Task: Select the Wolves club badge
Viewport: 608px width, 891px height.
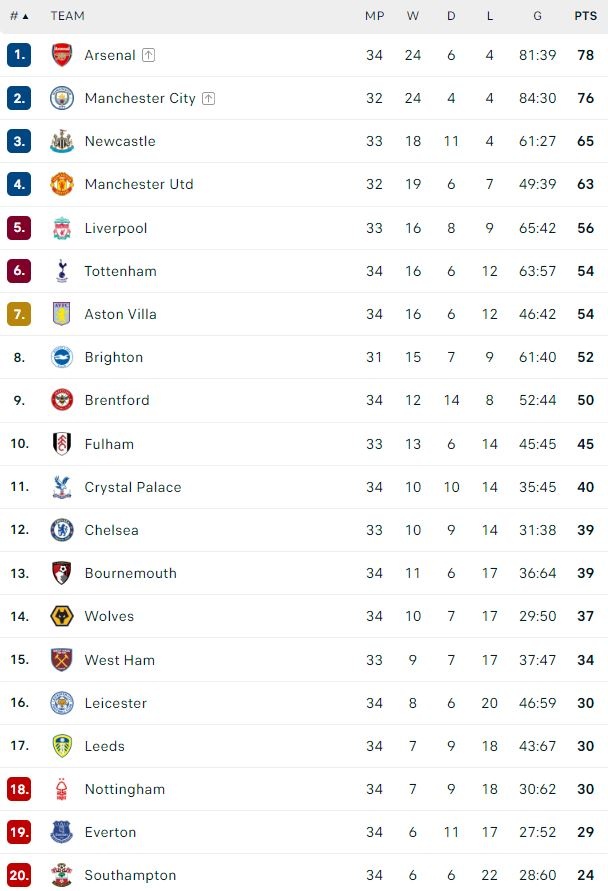Action: pos(62,616)
